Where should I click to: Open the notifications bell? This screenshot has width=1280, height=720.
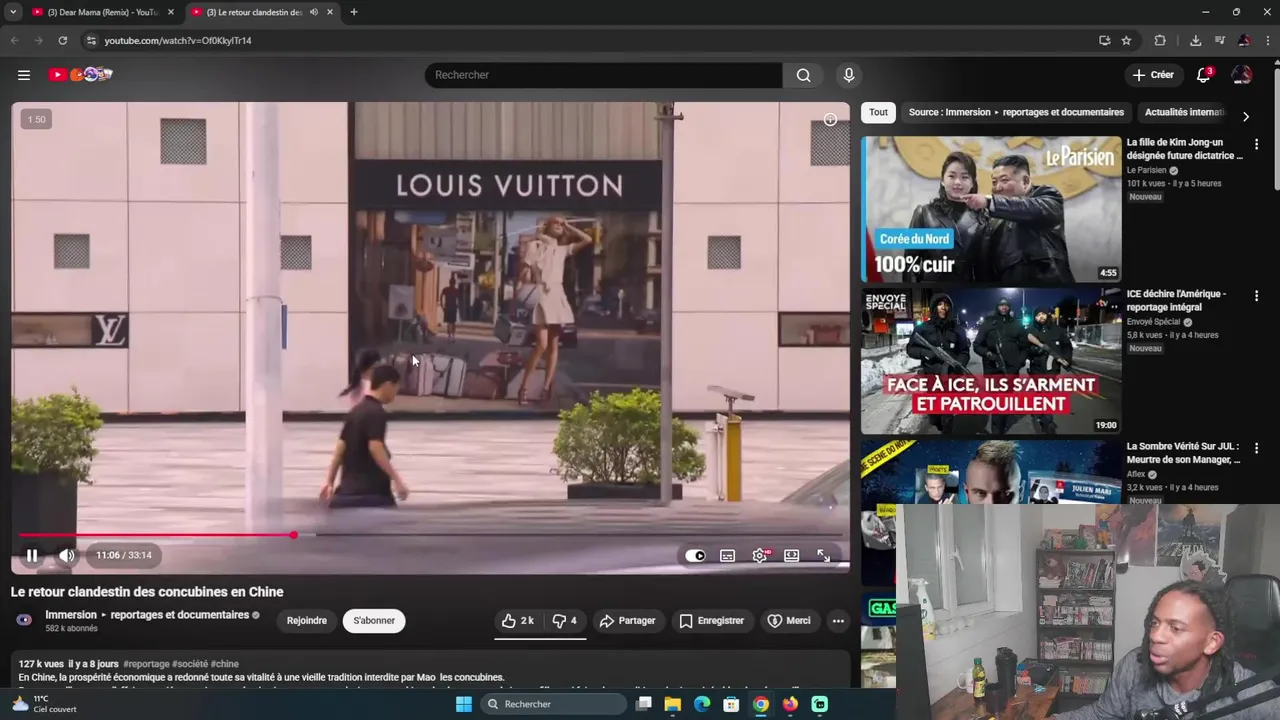[x=1204, y=75]
